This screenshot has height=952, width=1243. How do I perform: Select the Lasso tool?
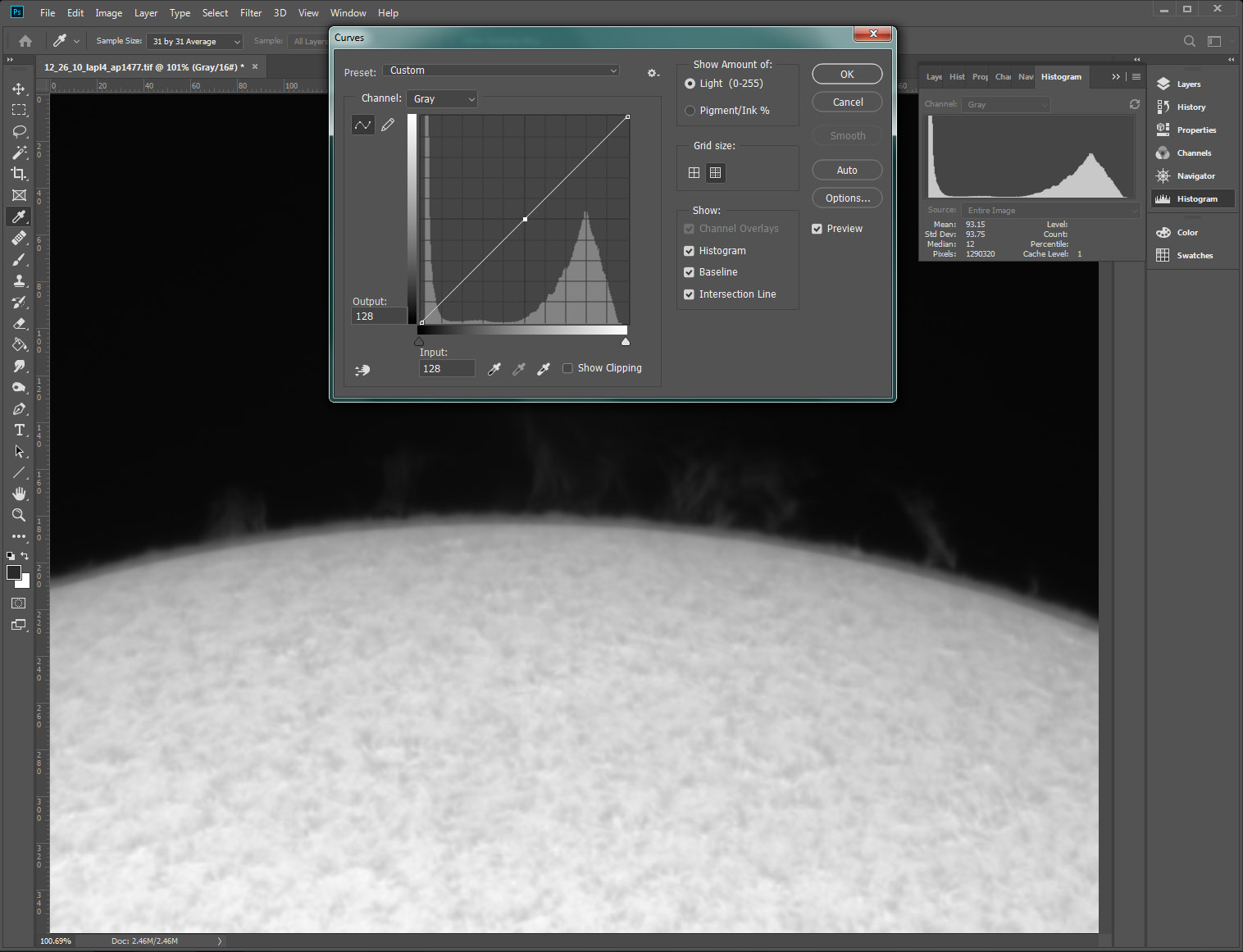19,131
